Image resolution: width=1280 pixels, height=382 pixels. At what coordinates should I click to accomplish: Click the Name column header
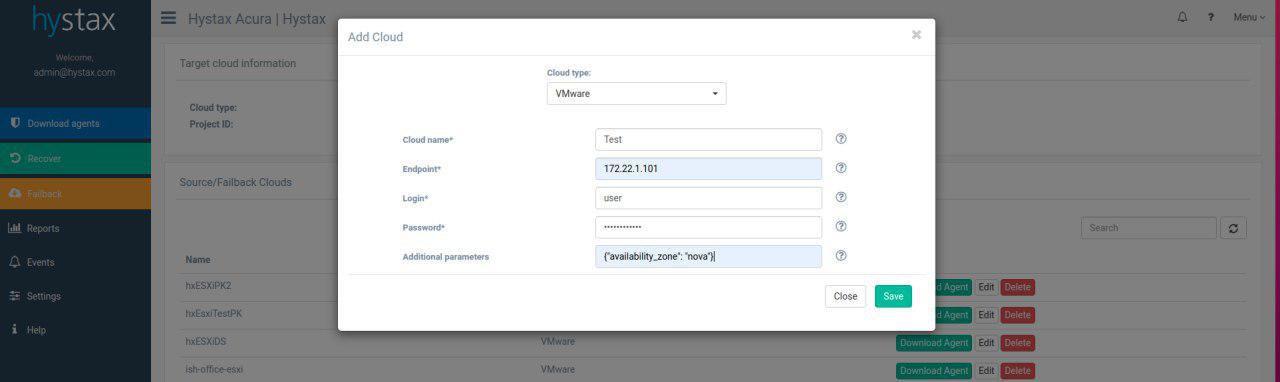coord(198,260)
